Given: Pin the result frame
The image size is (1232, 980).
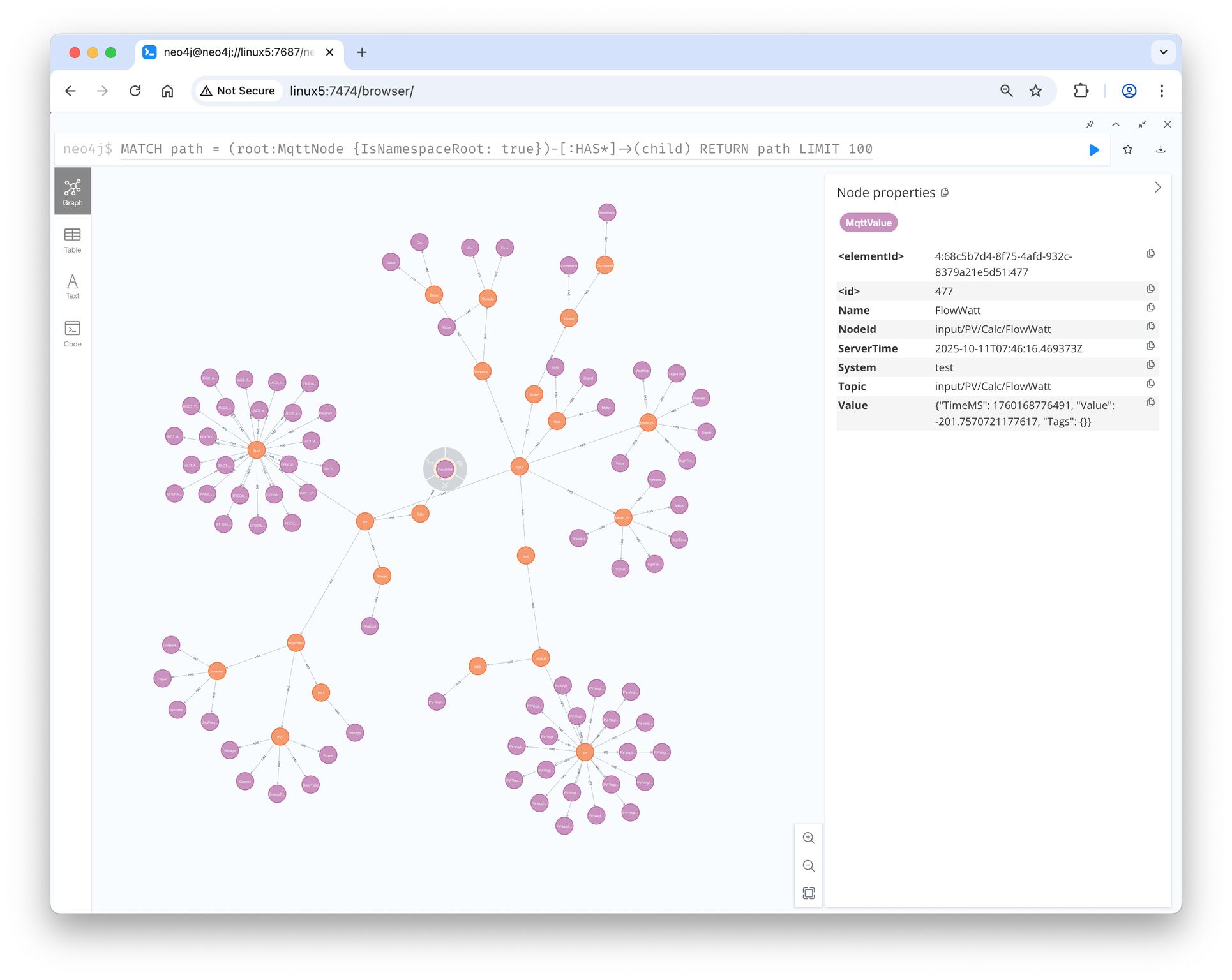Looking at the screenshot, I should click(x=1090, y=124).
